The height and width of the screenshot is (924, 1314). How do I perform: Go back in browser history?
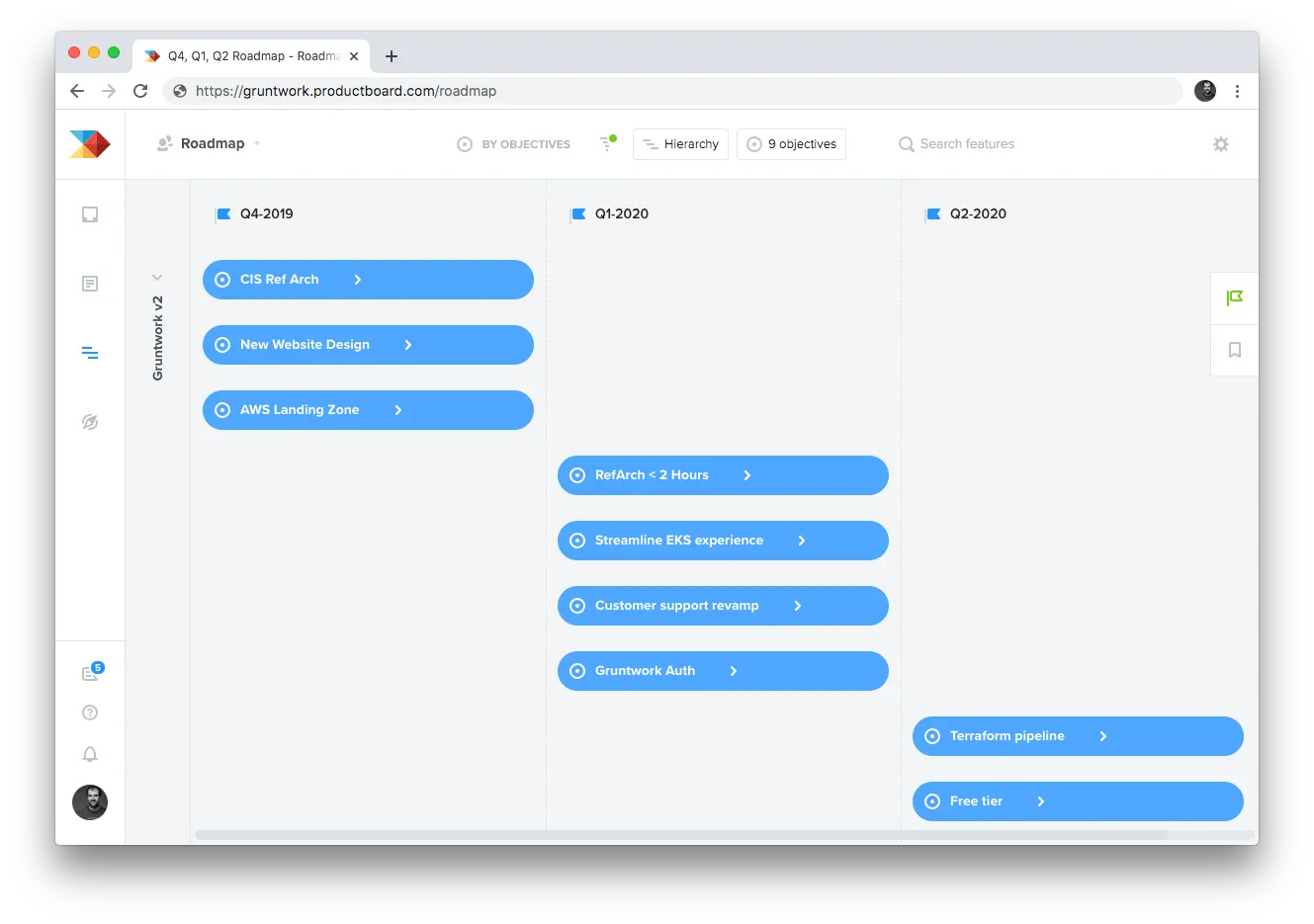coord(77,91)
